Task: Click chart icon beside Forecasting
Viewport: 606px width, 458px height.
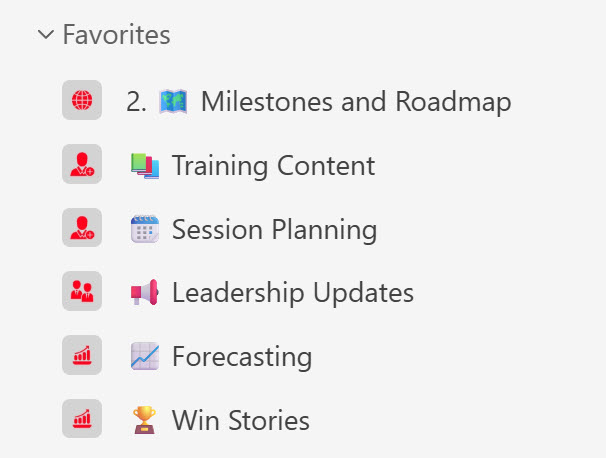Action: pos(82,356)
